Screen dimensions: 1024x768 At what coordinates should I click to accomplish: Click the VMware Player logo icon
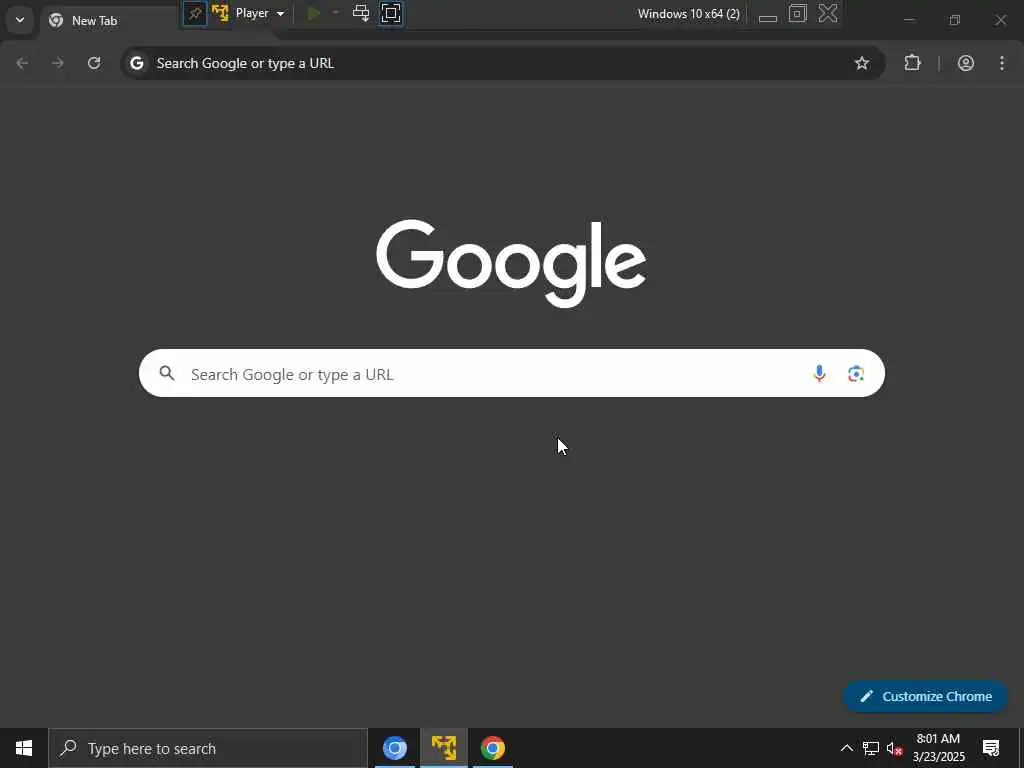pos(220,13)
